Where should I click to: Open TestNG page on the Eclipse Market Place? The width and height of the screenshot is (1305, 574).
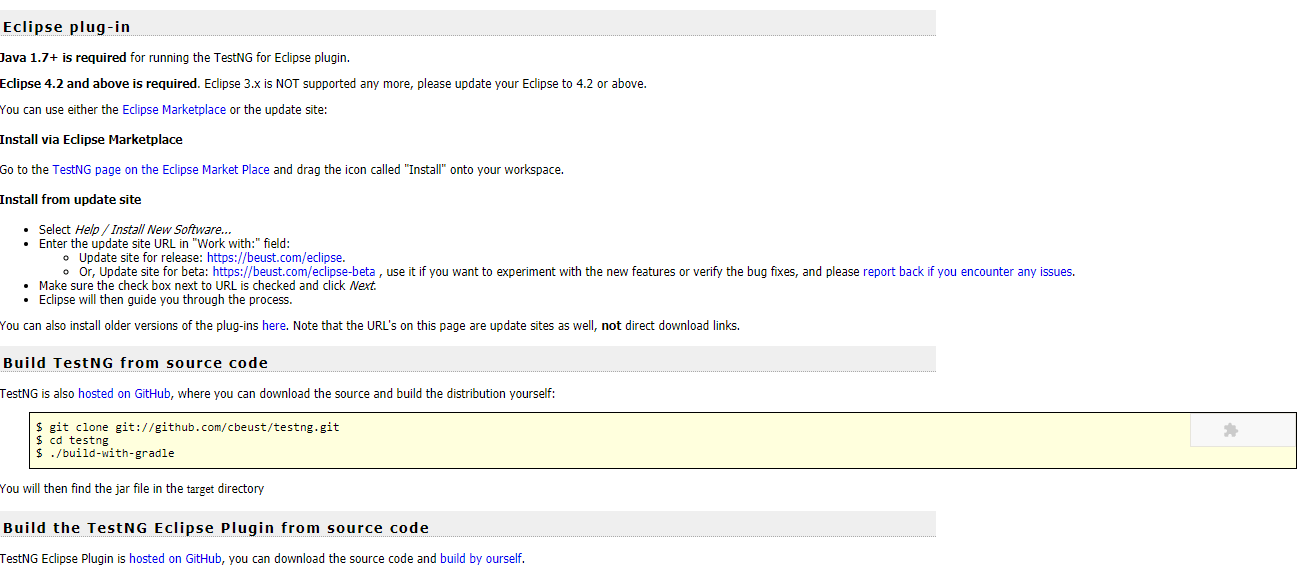click(161, 170)
